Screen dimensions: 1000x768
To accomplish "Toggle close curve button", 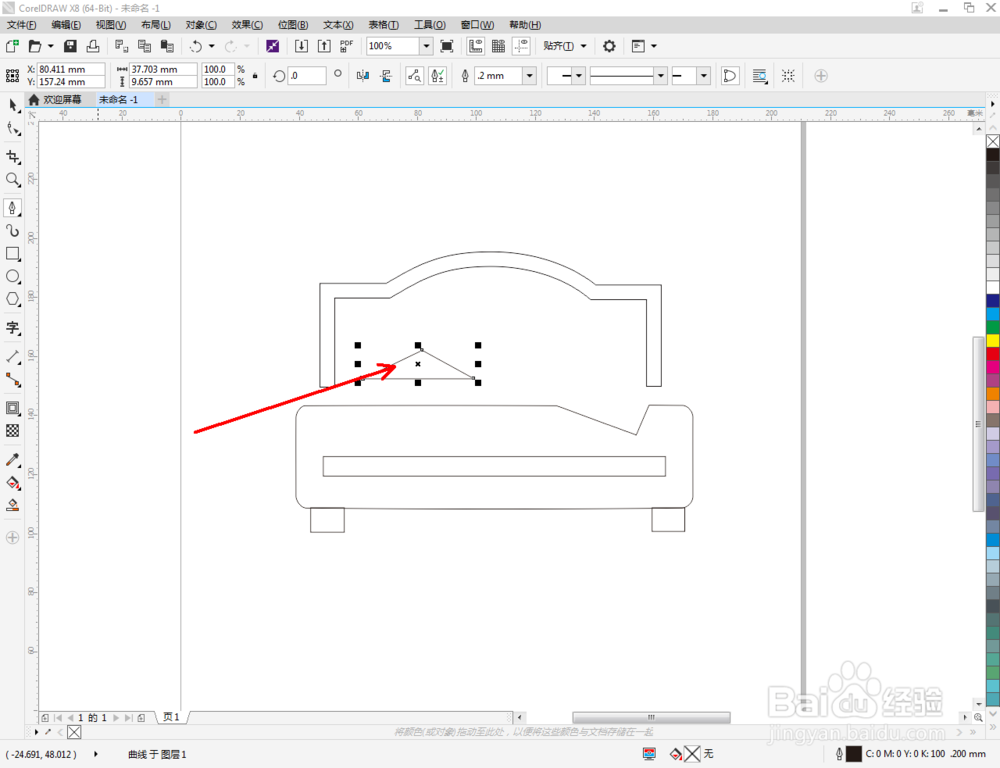I will coord(729,76).
